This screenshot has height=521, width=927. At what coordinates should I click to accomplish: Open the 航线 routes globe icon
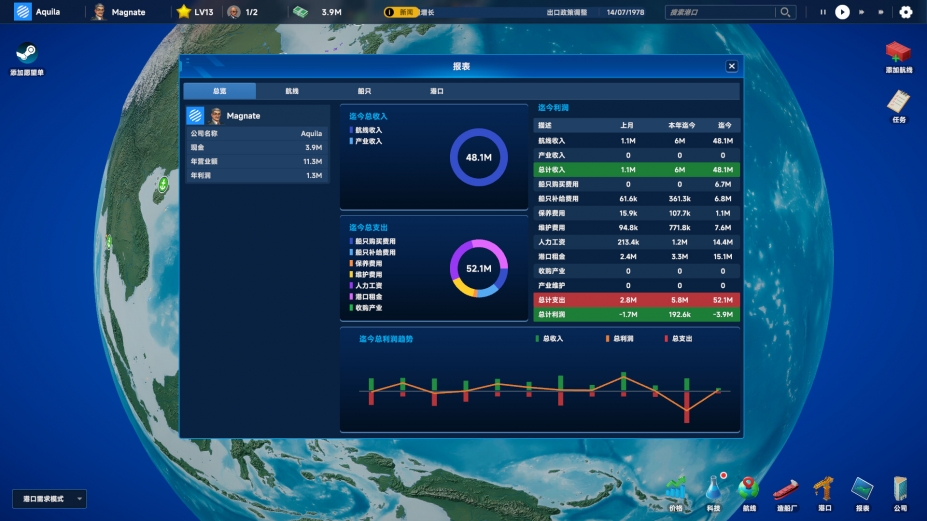[748, 490]
